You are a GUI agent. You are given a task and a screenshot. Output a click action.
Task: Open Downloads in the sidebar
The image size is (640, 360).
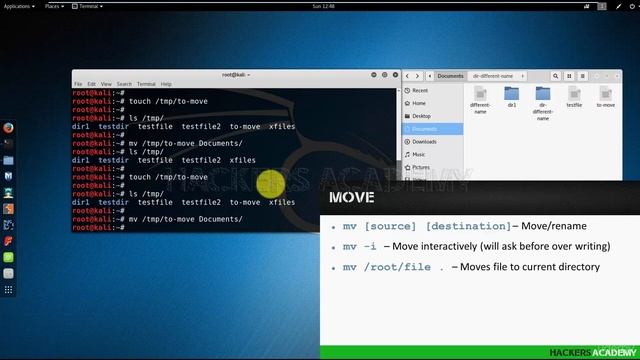click(433, 142)
